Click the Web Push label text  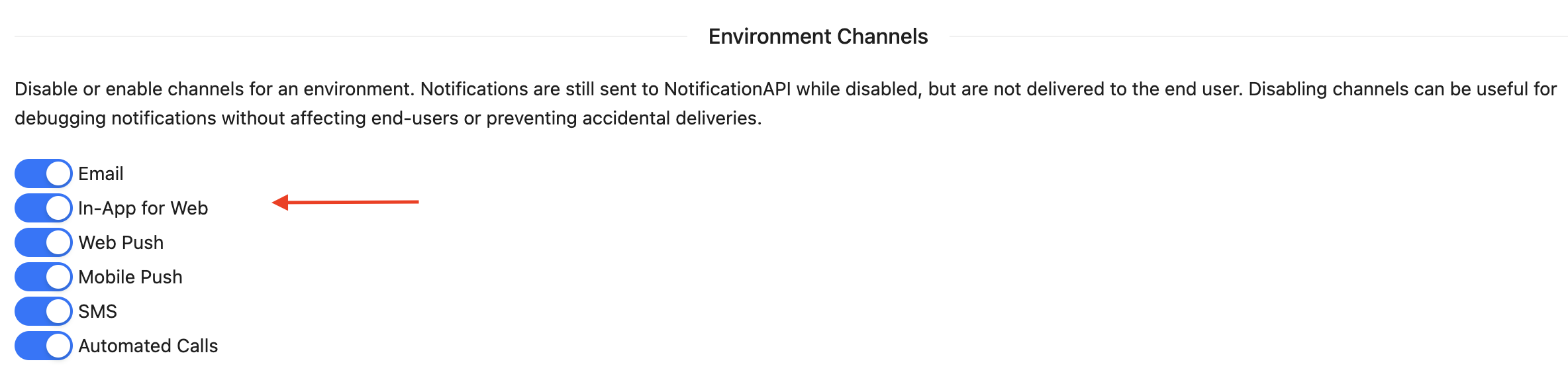tap(120, 242)
